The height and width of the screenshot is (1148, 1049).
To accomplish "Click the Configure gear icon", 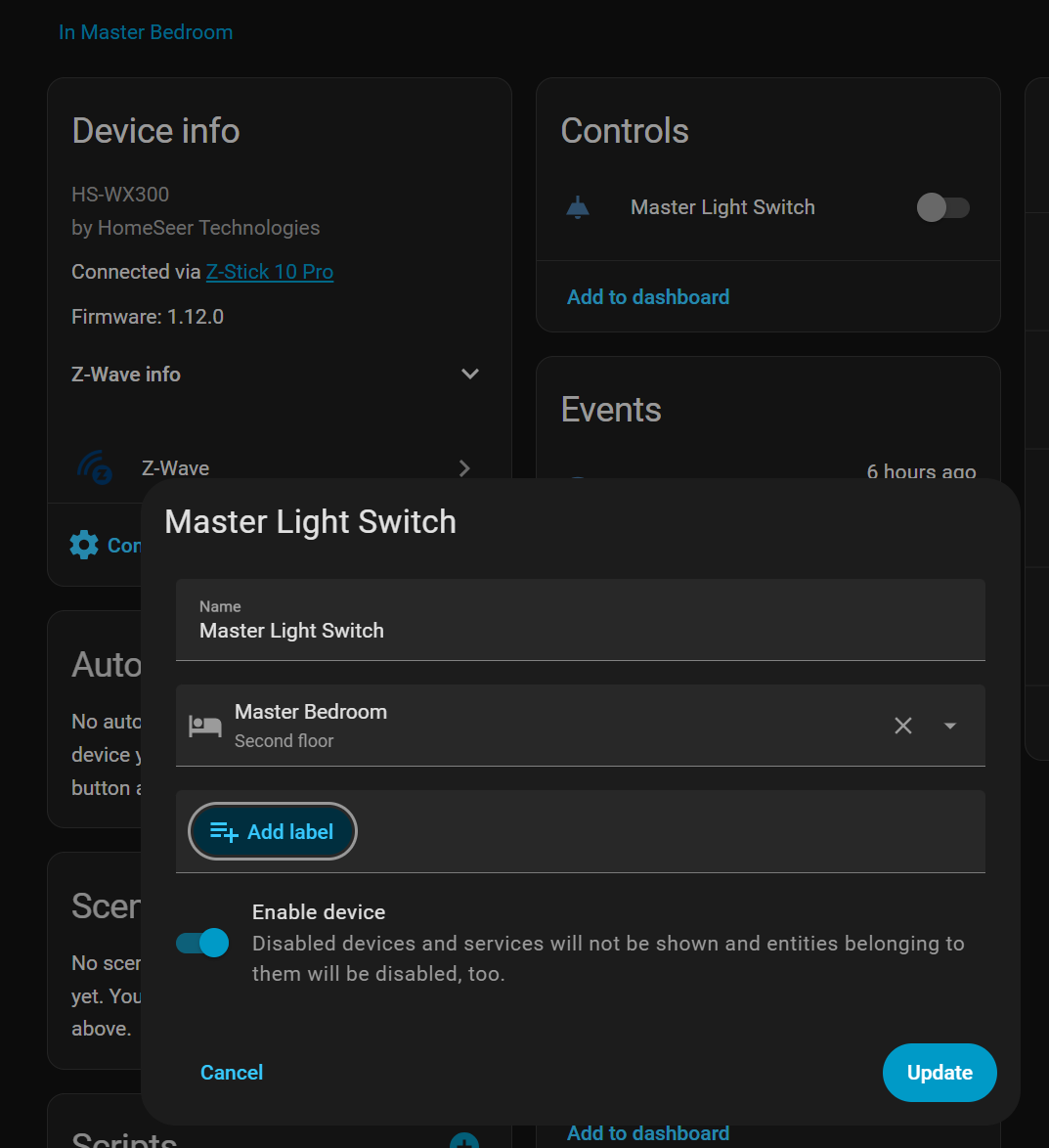I will point(84,545).
